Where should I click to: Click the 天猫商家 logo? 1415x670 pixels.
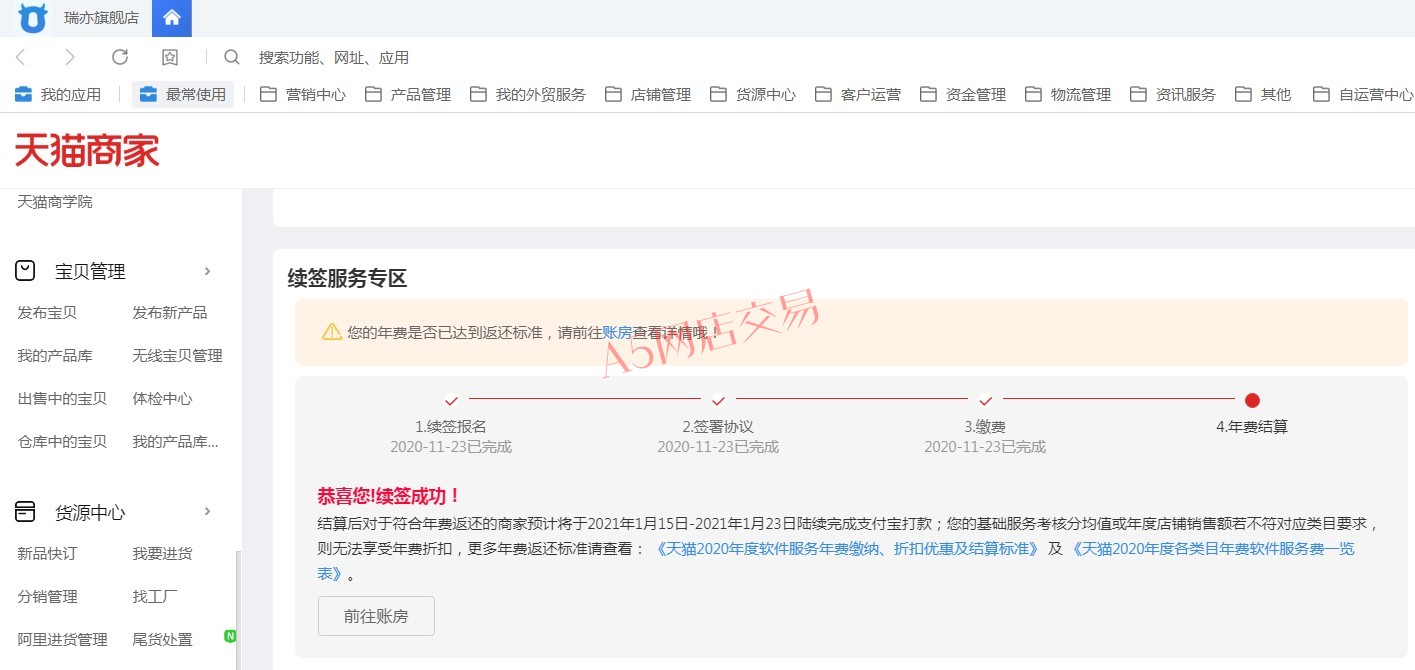click(87, 151)
